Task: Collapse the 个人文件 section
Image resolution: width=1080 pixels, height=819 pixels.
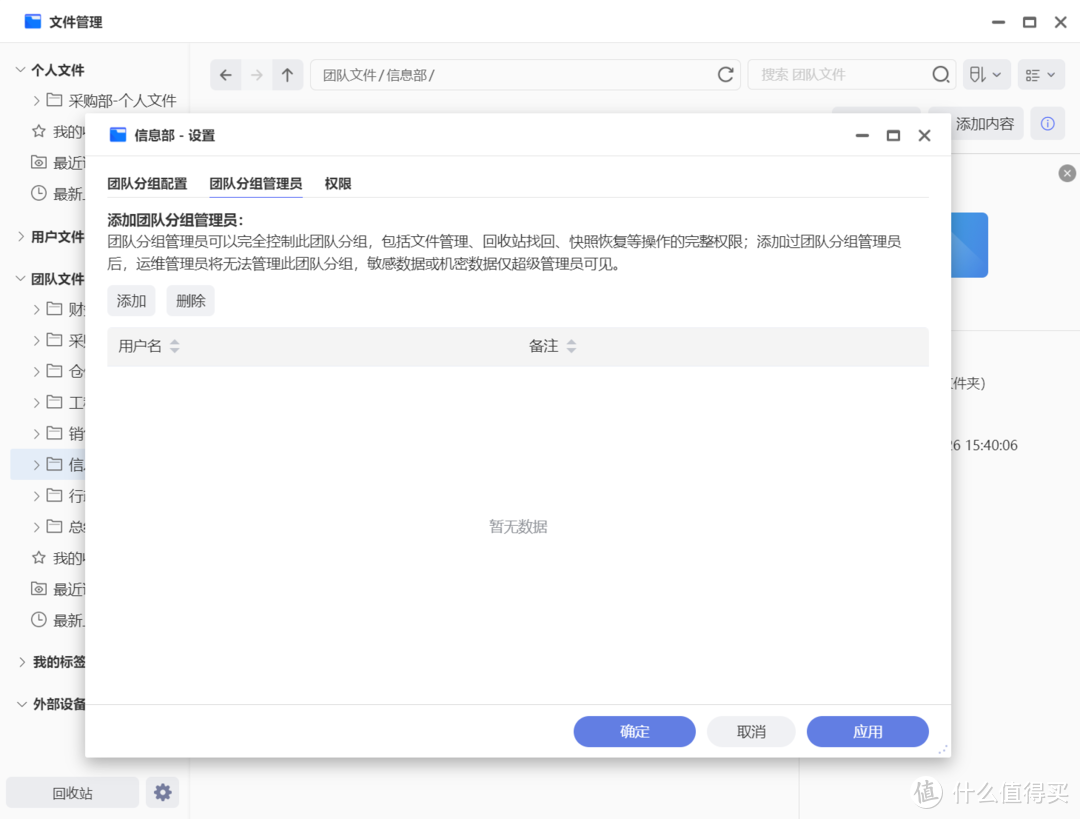Action: pos(22,69)
